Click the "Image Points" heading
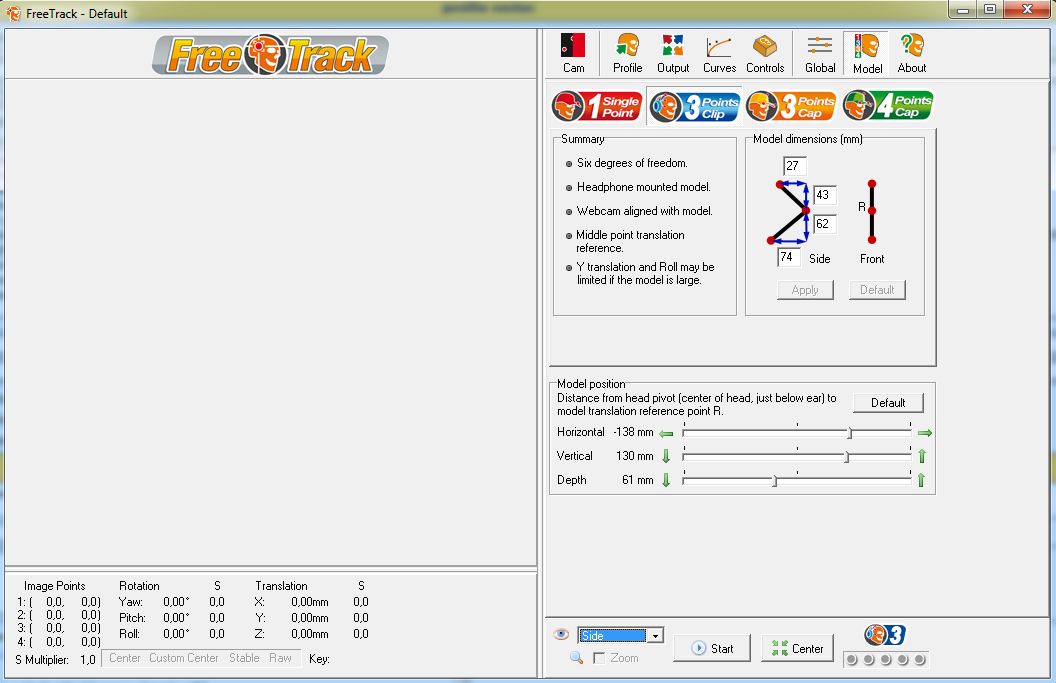Screen dimensions: 1056x683 pyautogui.click(x=55, y=586)
